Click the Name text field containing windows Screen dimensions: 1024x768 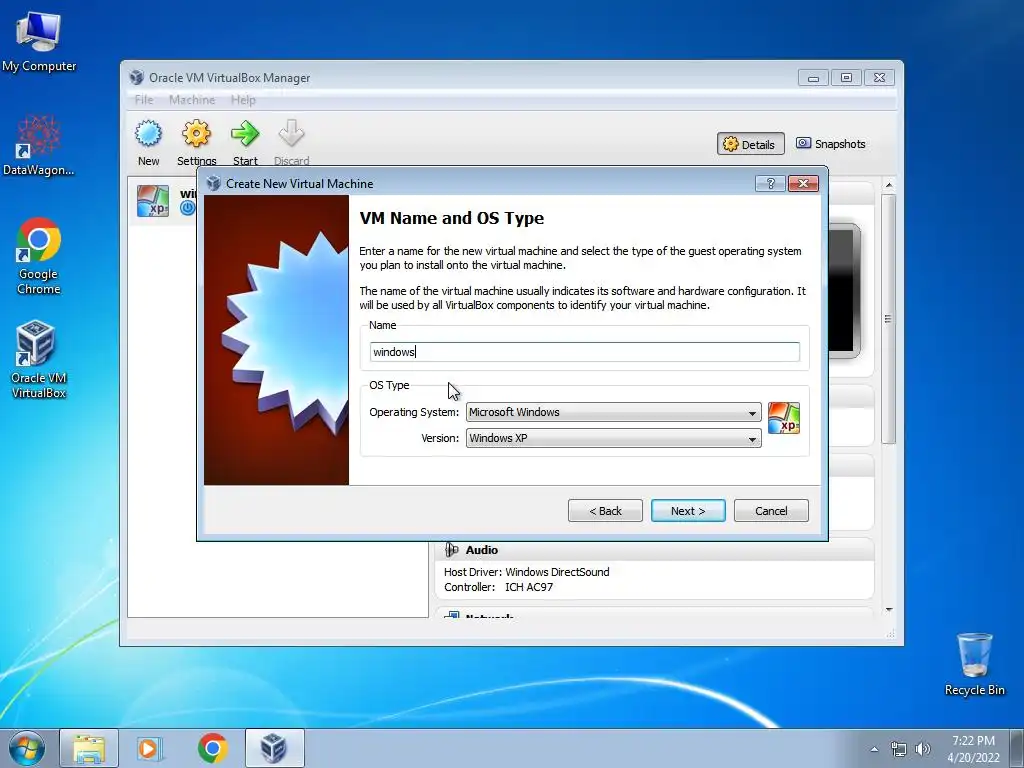click(584, 352)
